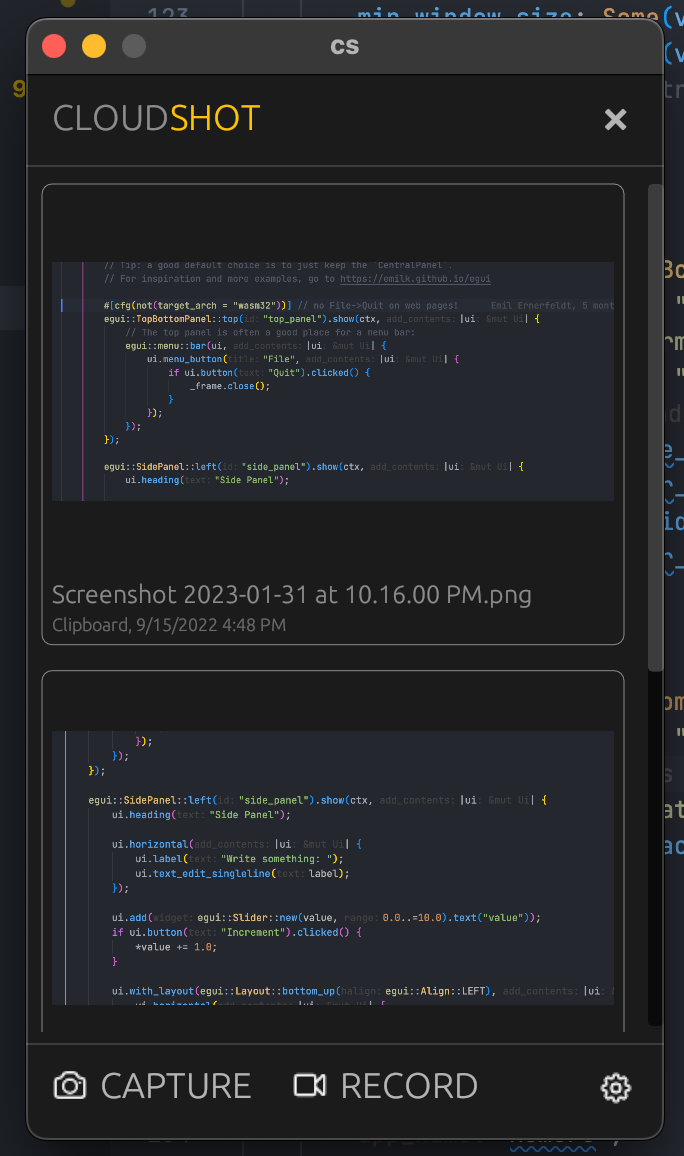Screen dimensions: 684x1156
Task: Click the gray disabled zoom window button
Action: 133,46
